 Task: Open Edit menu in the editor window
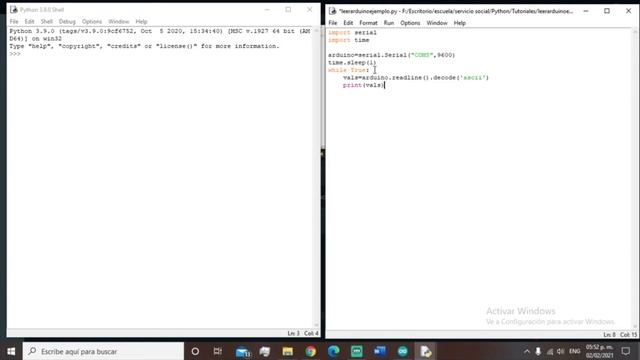point(348,23)
